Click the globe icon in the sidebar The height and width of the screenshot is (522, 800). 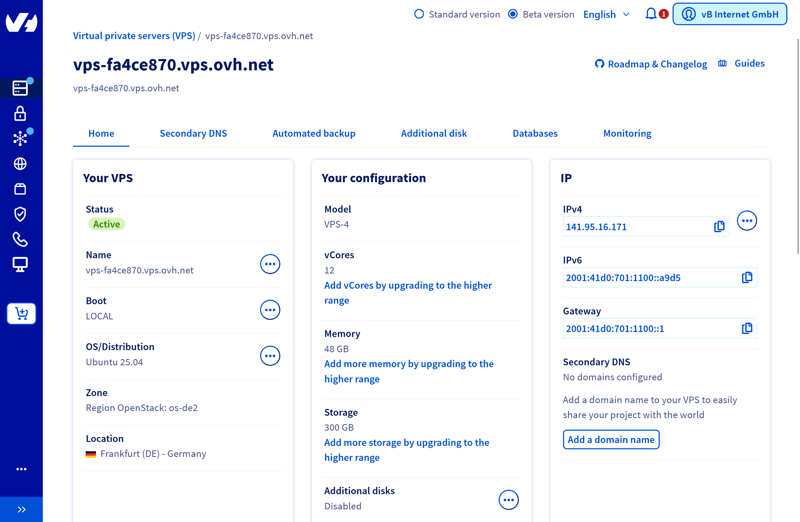[x=20, y=164]
